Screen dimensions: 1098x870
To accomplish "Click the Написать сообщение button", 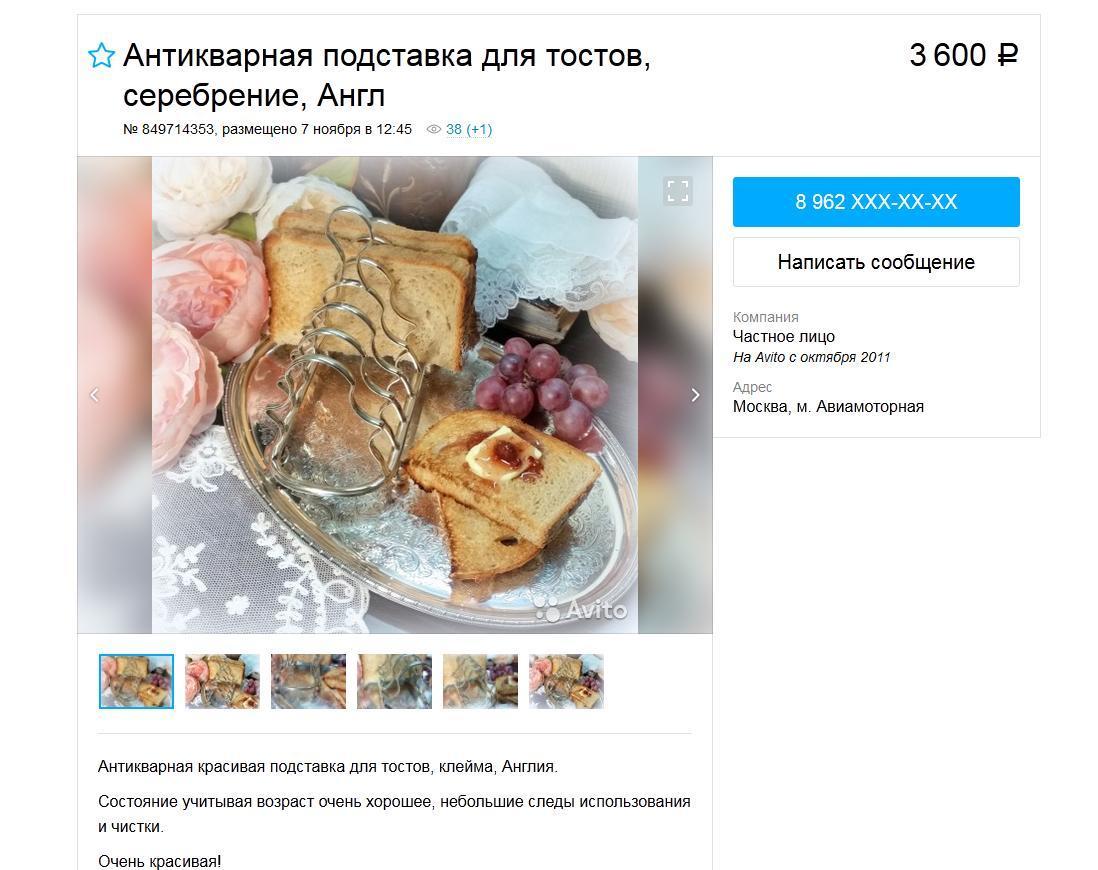I will tap(876, 262).
